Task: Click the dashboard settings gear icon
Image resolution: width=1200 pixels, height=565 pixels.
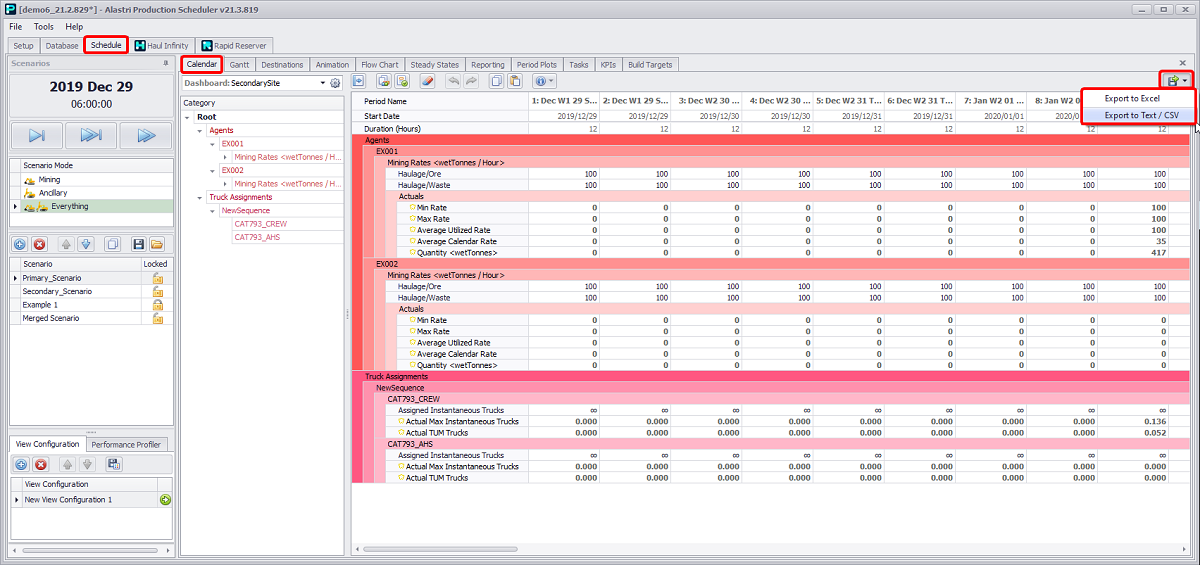Action: (336, 83)
